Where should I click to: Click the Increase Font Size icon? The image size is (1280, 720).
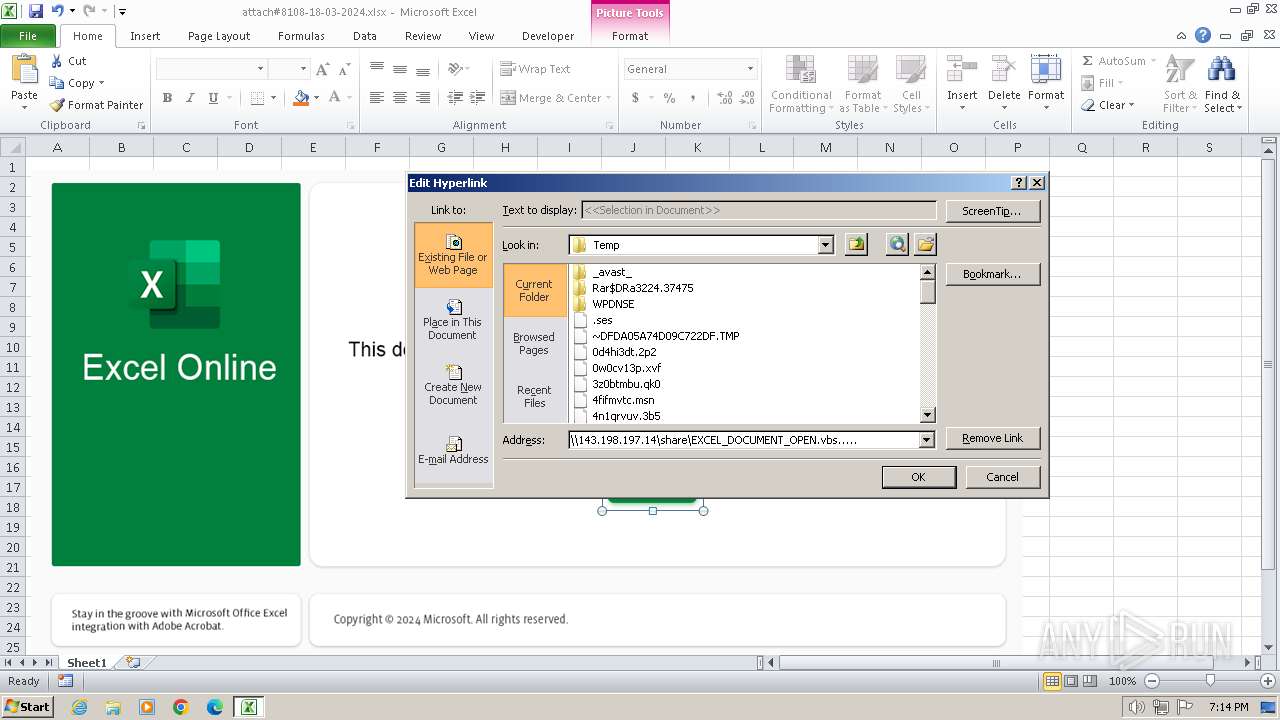coord(322,69)
